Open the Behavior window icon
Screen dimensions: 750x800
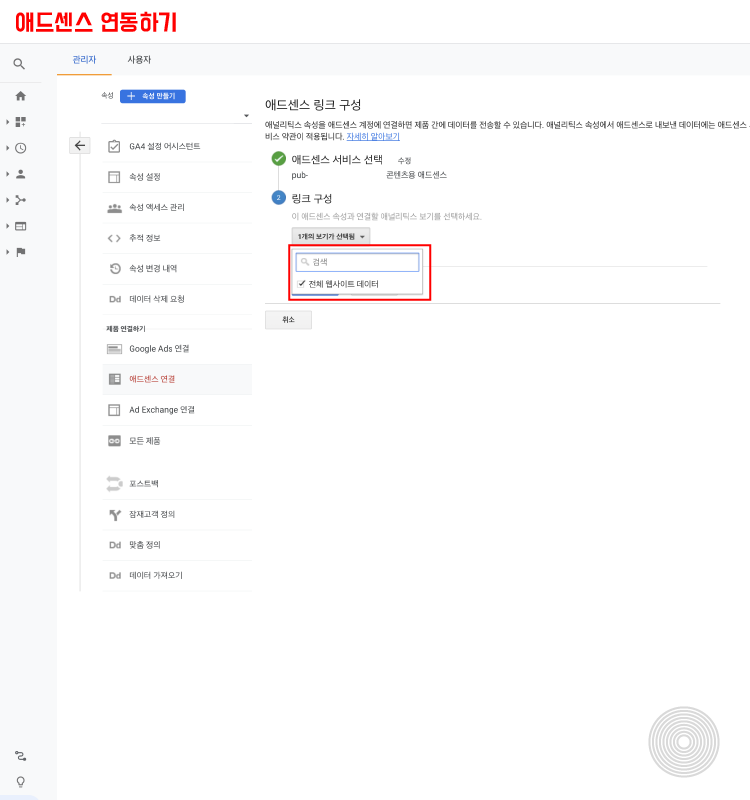[x=20, y=226]
